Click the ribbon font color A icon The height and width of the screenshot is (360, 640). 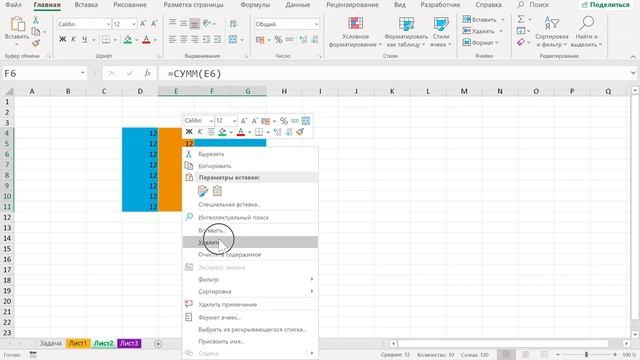(146, 40)
